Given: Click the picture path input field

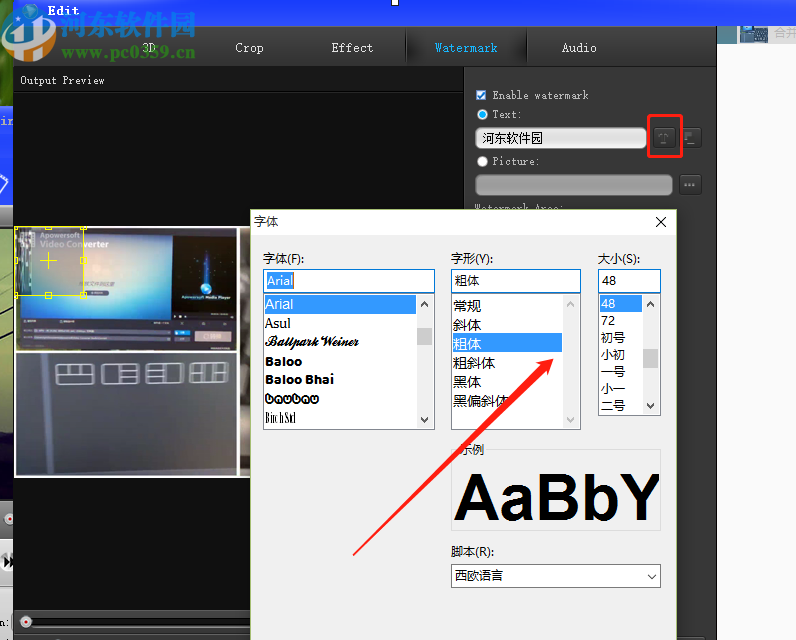Looking at the screenshot, I should point(574,185).
